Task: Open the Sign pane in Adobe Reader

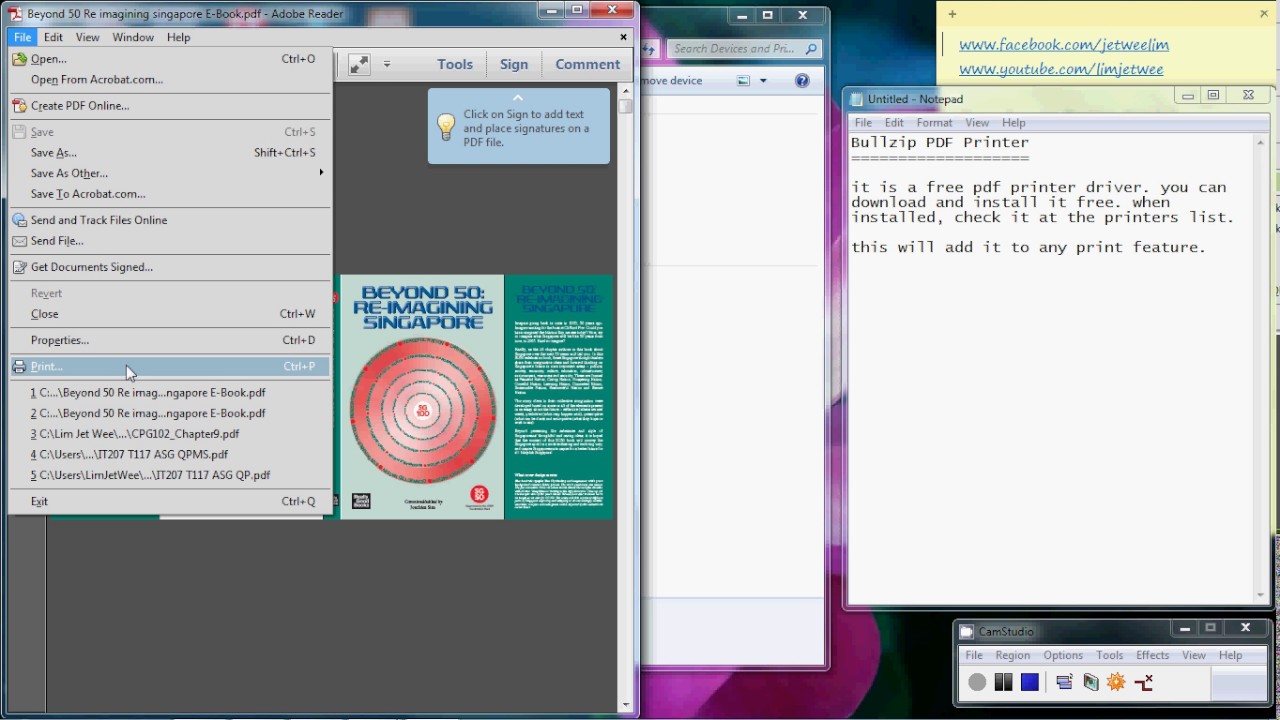Action: pos(514,64)
